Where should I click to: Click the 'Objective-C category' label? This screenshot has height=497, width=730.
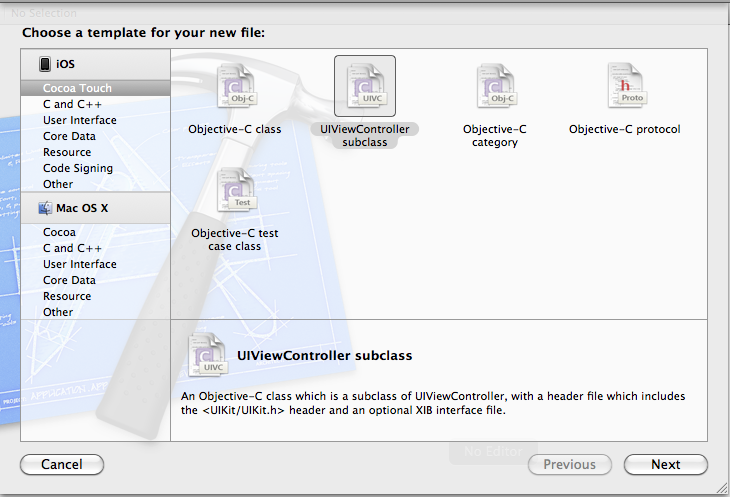494,135
